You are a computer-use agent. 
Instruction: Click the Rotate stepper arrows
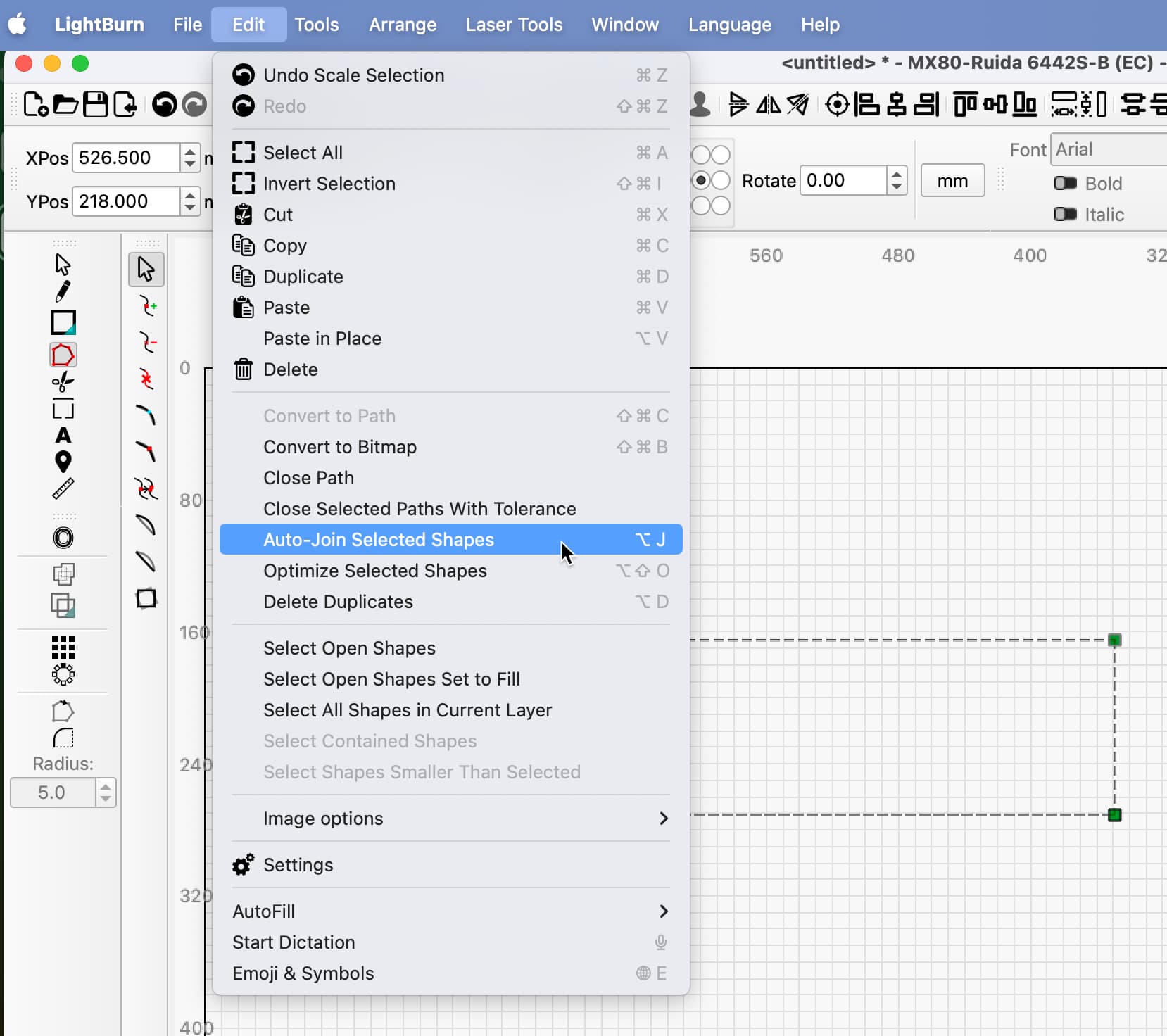pyautogui.click(x=896, y=181)
